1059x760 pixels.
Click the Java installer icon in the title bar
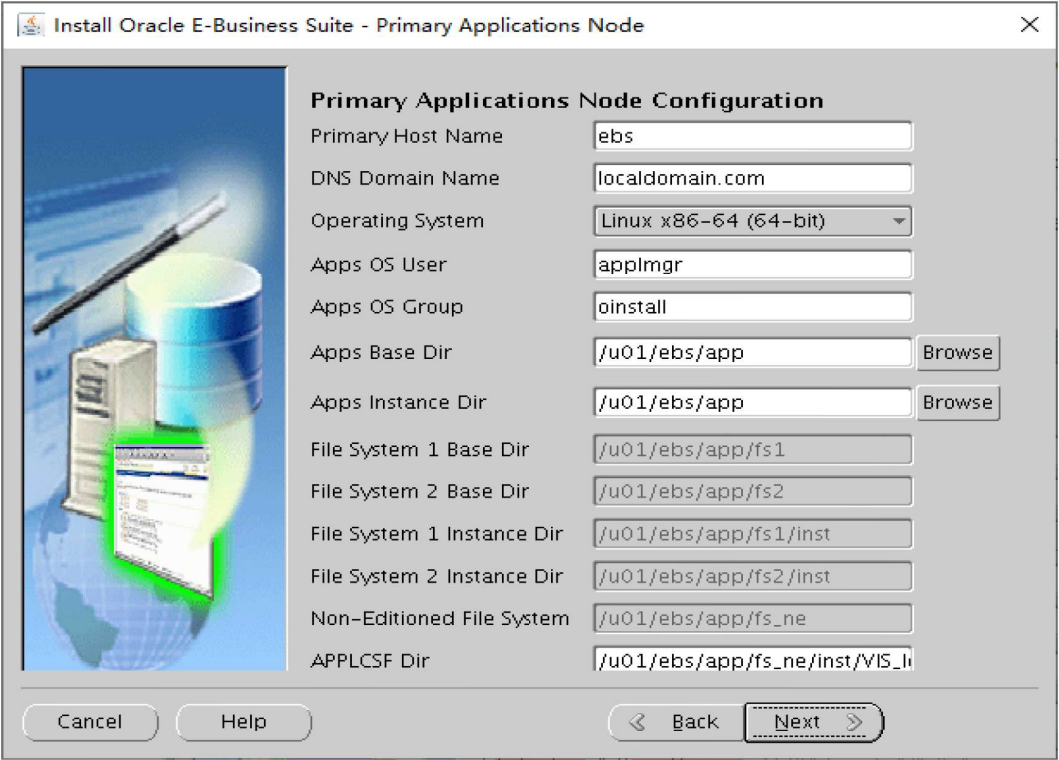[x=30, y=26]
